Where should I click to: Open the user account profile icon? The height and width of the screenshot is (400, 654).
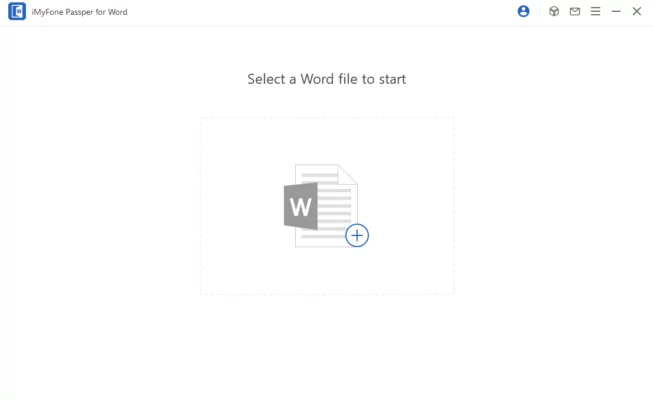coord(523,11)
